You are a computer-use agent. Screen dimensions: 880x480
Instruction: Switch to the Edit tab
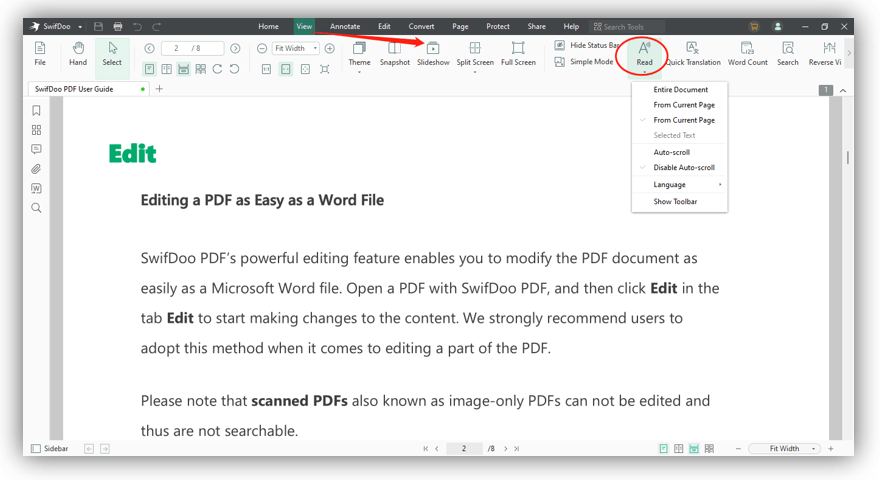pyautogui.click(x=384, y=26)
